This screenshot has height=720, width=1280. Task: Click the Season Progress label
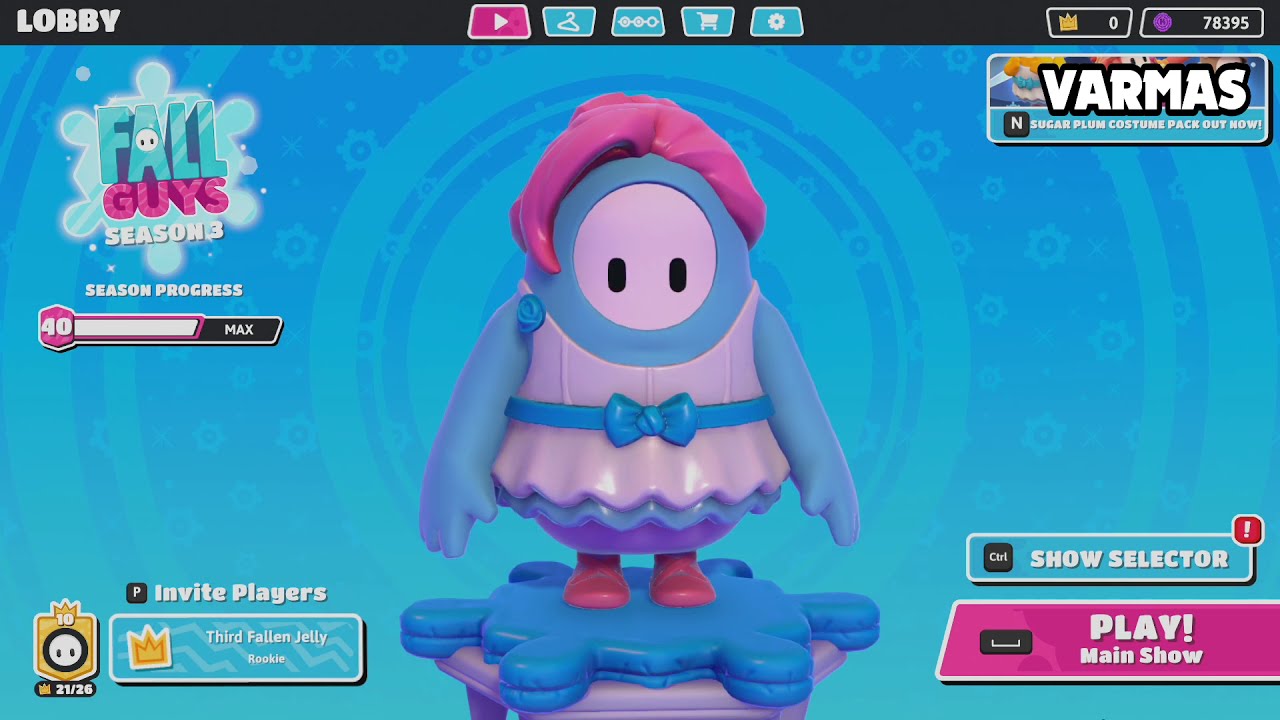point(164,290)
